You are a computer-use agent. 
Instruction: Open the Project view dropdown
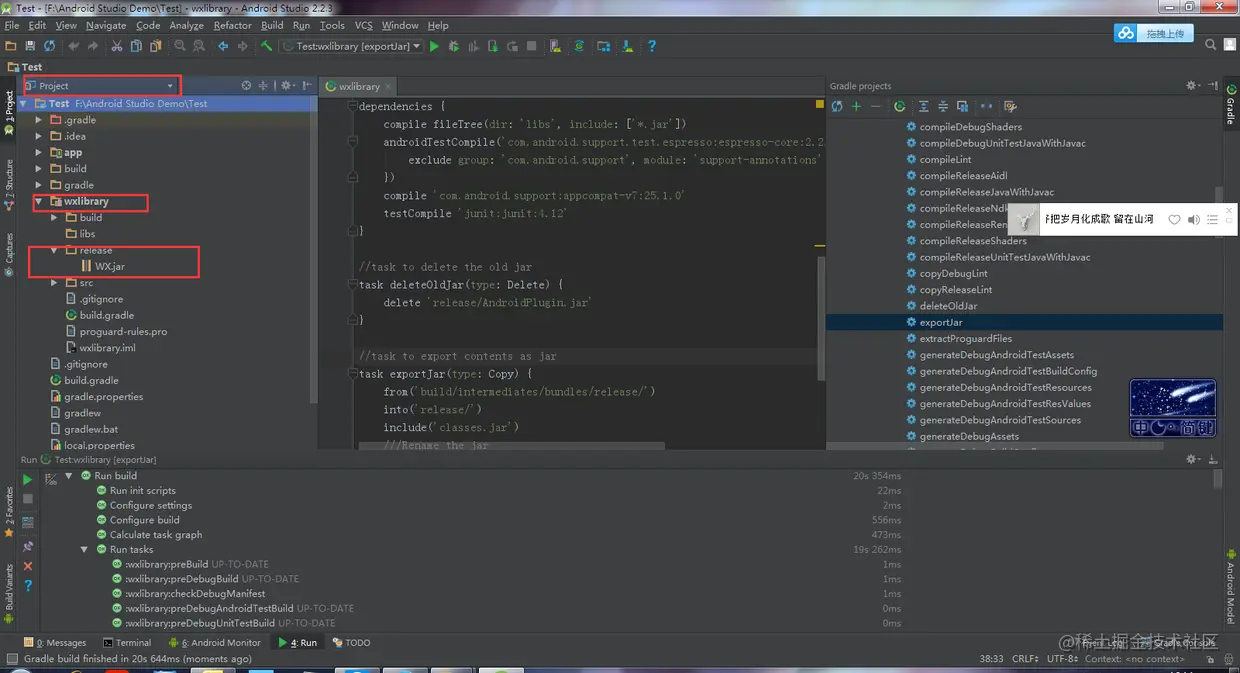pos(102,86)
